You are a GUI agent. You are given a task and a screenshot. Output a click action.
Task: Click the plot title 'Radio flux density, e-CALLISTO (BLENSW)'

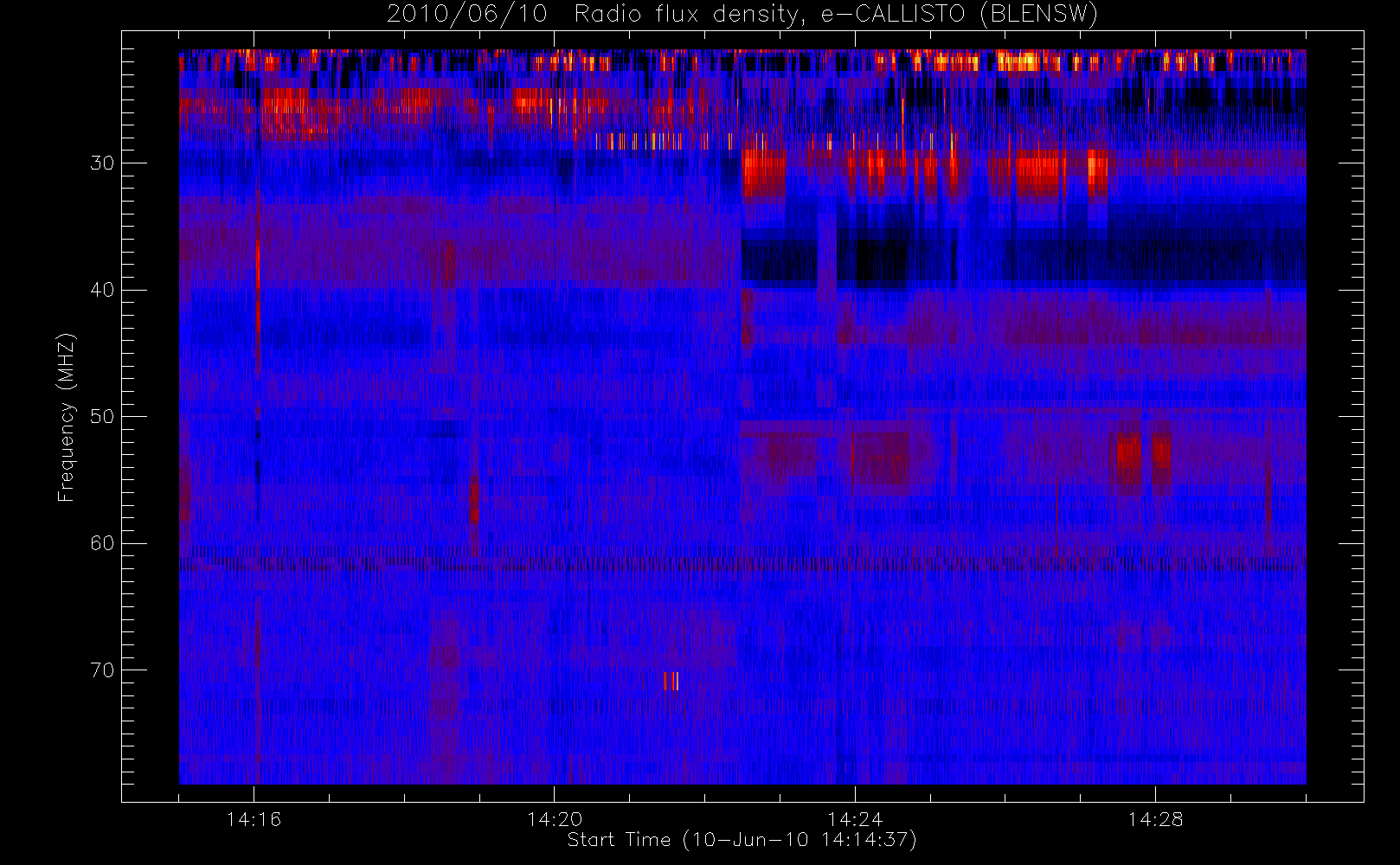(836, 15)
